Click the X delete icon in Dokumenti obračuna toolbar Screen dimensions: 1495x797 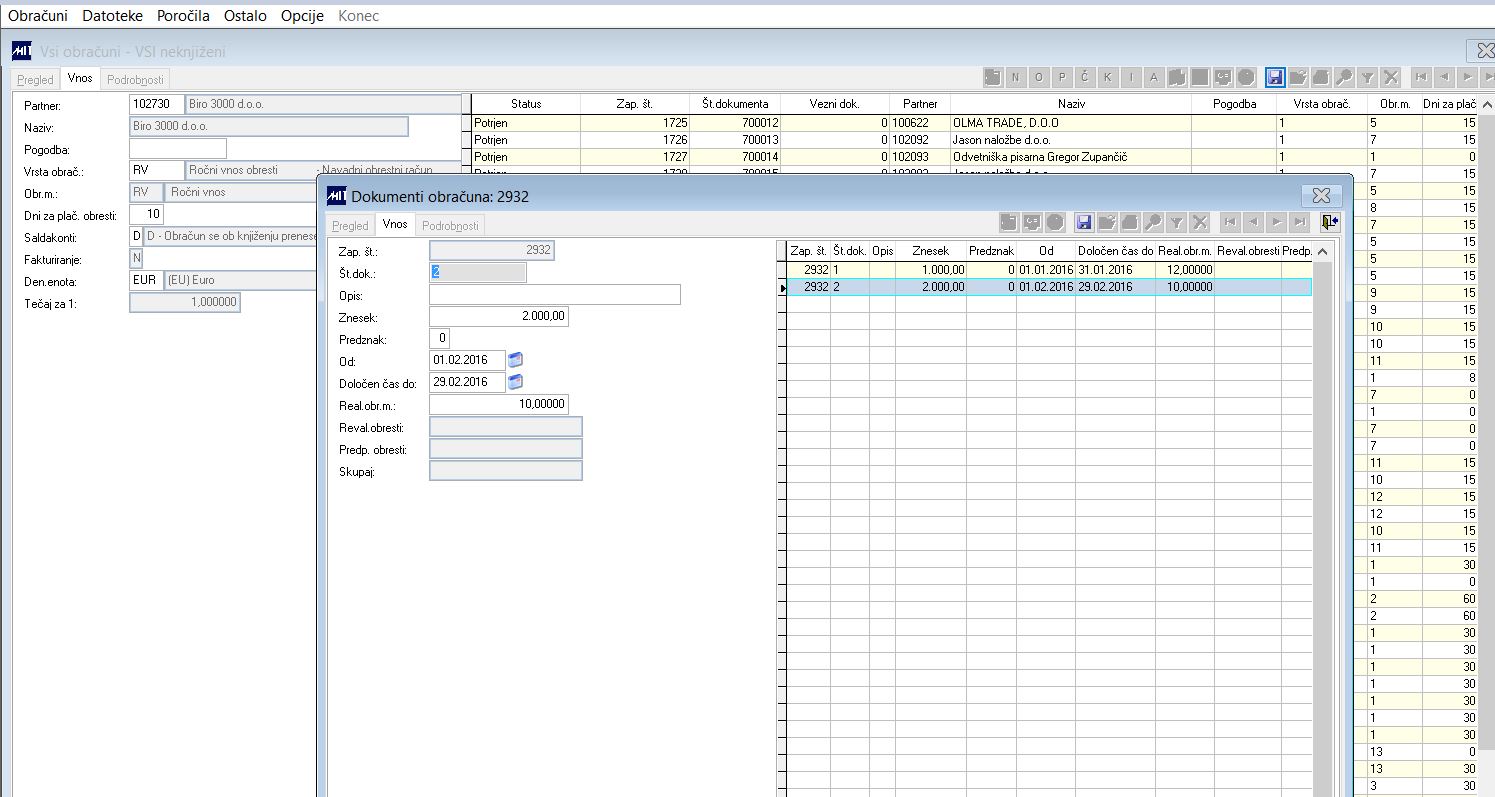coord(1199,222)
